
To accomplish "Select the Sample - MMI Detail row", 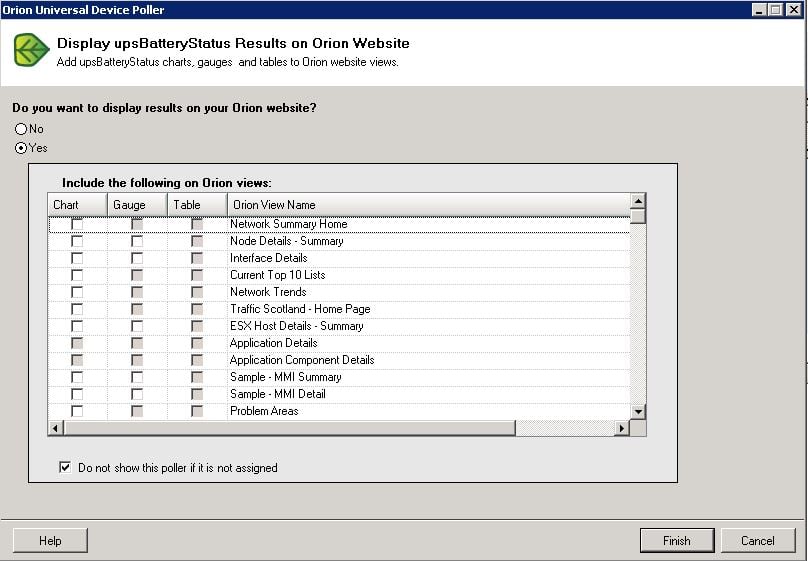I will coord(339,394).
